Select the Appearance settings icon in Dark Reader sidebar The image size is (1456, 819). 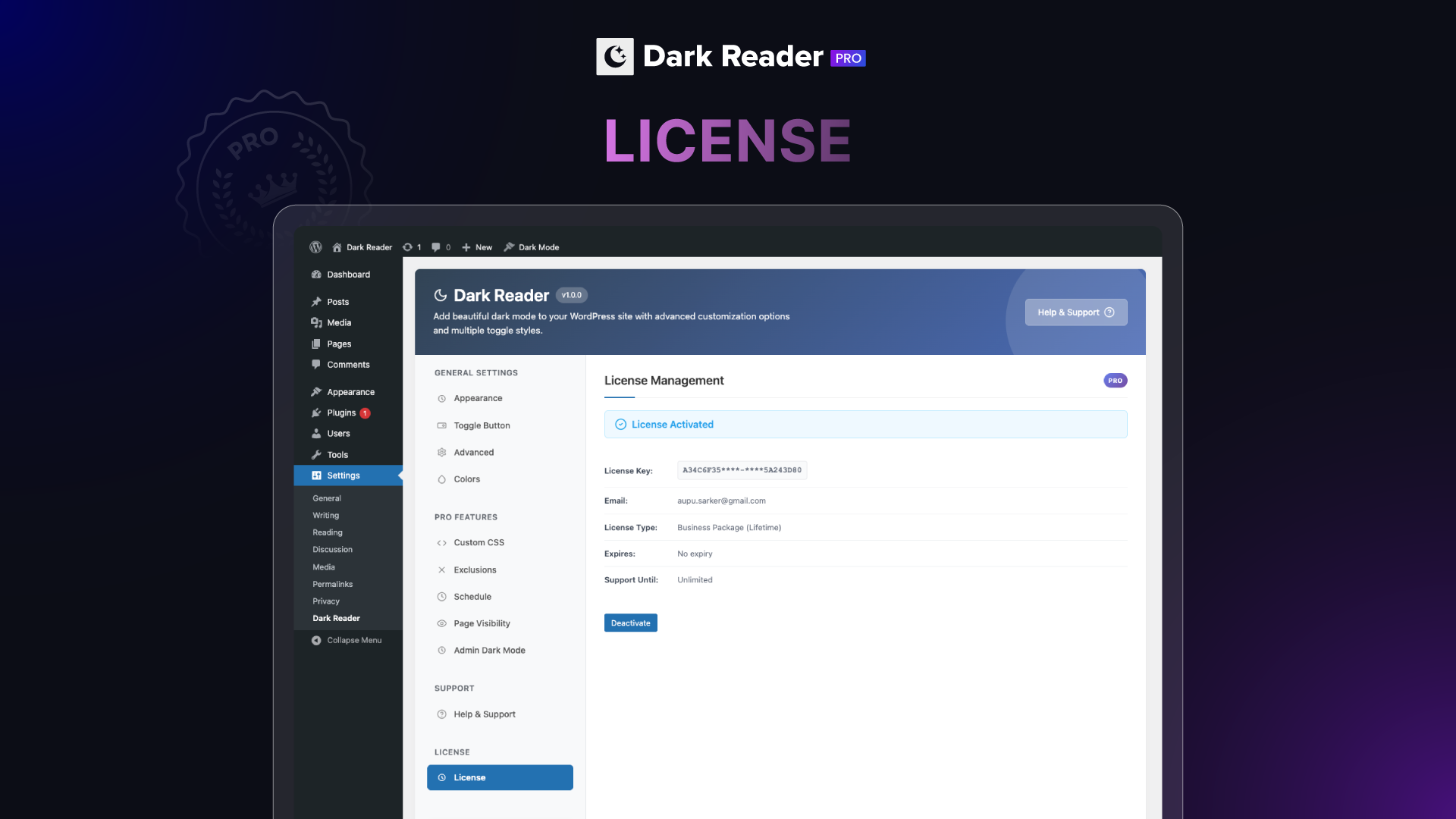(x=443, y=398)
